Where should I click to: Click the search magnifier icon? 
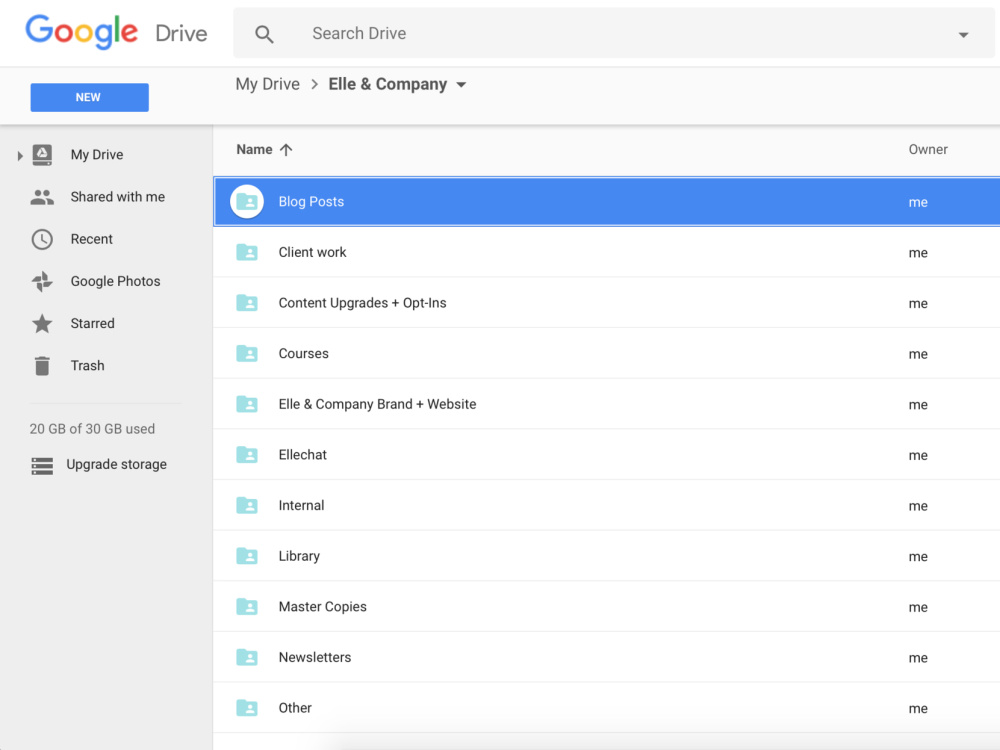(264, 34)
